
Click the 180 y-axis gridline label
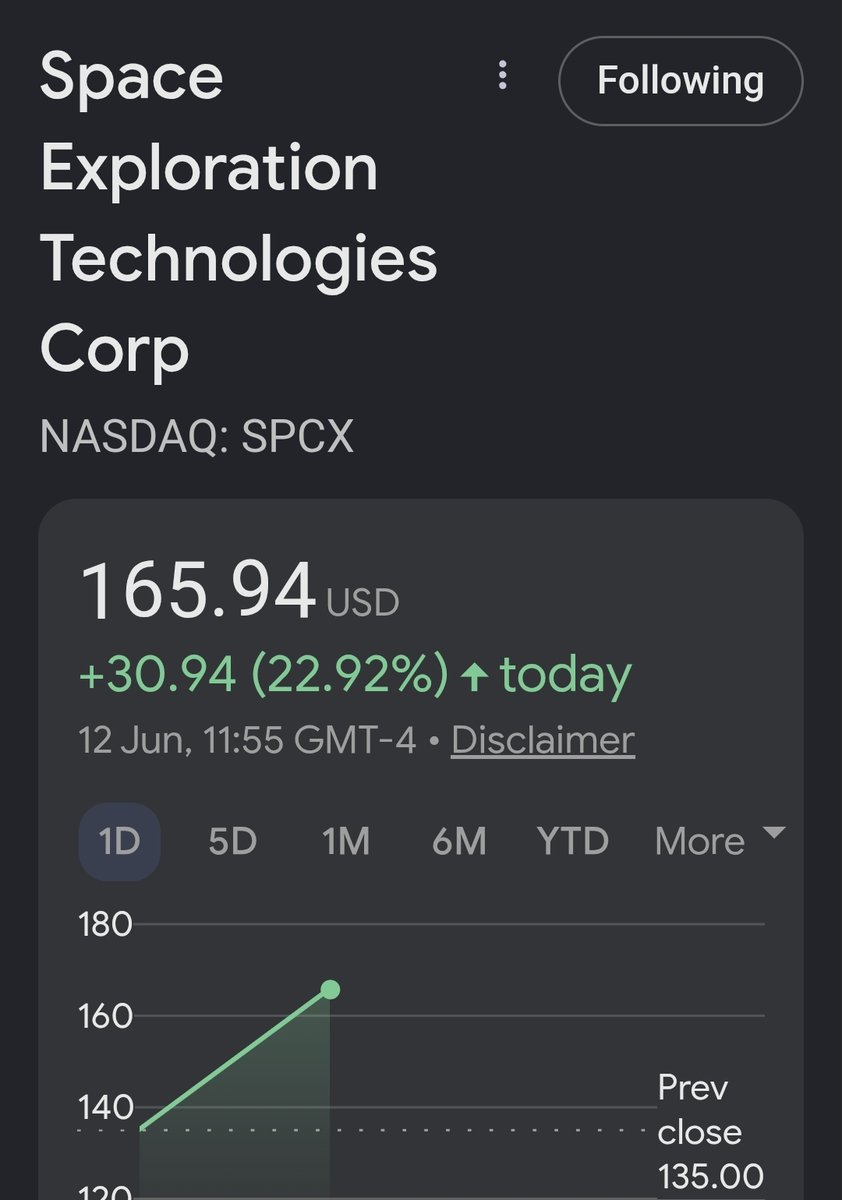pyautogui.click(x=106, y=924)
